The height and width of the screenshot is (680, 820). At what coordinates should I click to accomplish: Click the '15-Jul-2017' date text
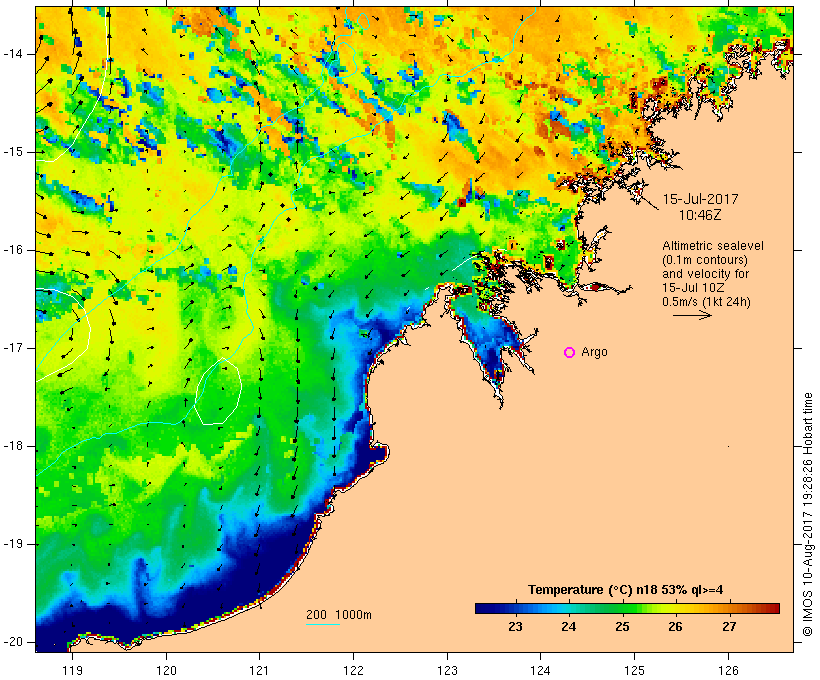[x=700, y=199]
